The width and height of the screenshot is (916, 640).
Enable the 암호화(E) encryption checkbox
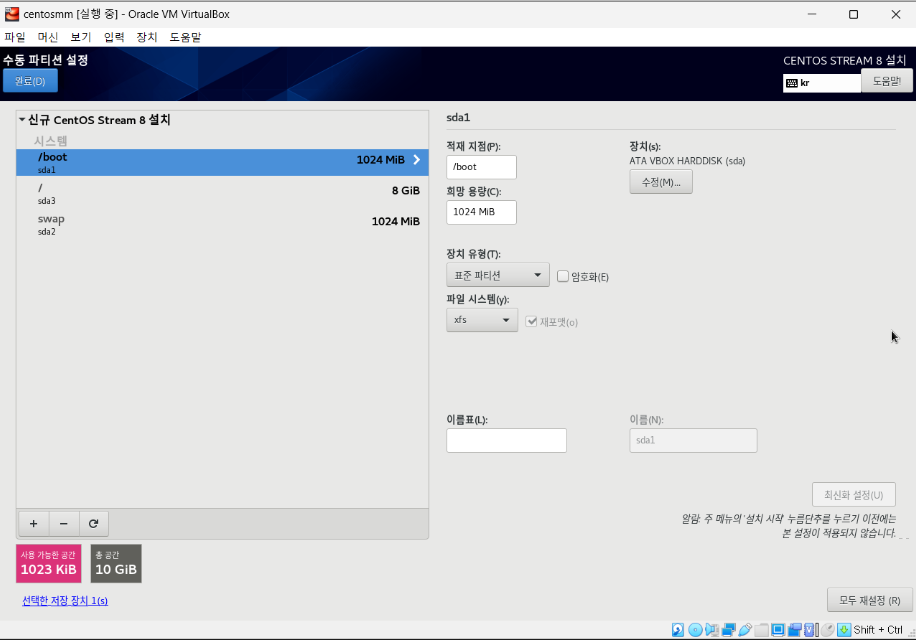[563, 276]
